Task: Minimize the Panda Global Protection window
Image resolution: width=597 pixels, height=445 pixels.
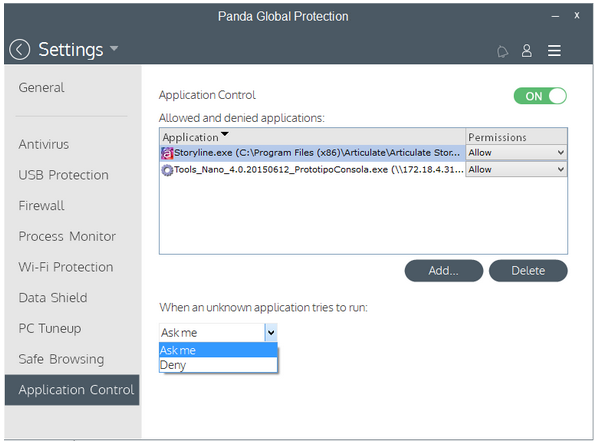Action: [x=555, y=16]
